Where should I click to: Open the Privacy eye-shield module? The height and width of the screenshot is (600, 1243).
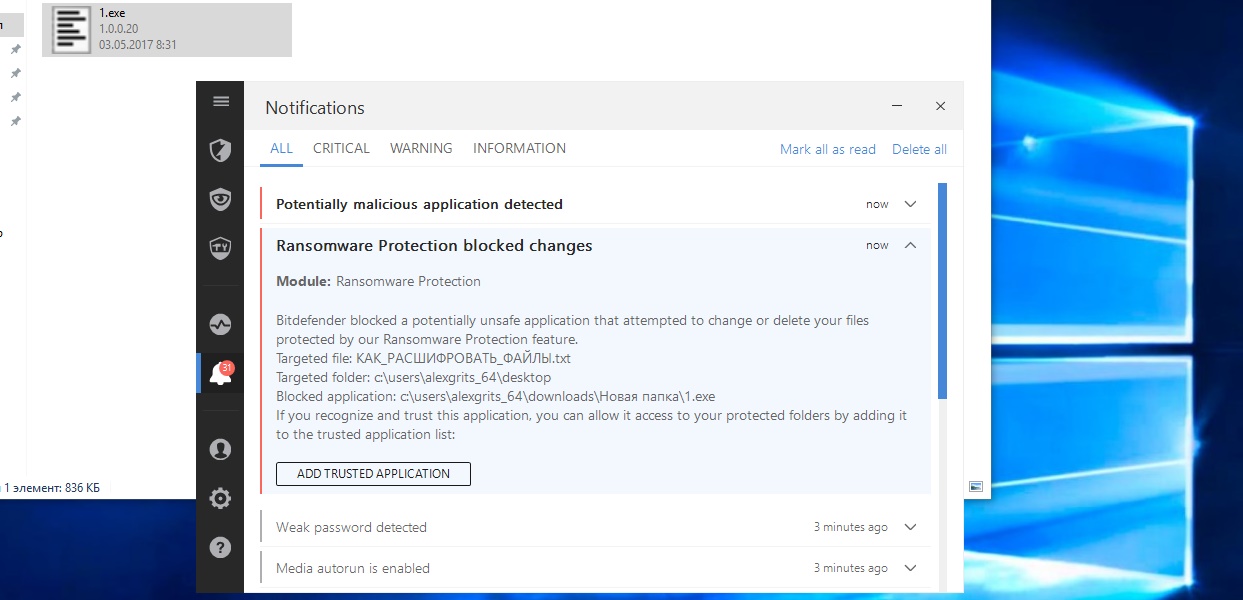pos(220,199)
